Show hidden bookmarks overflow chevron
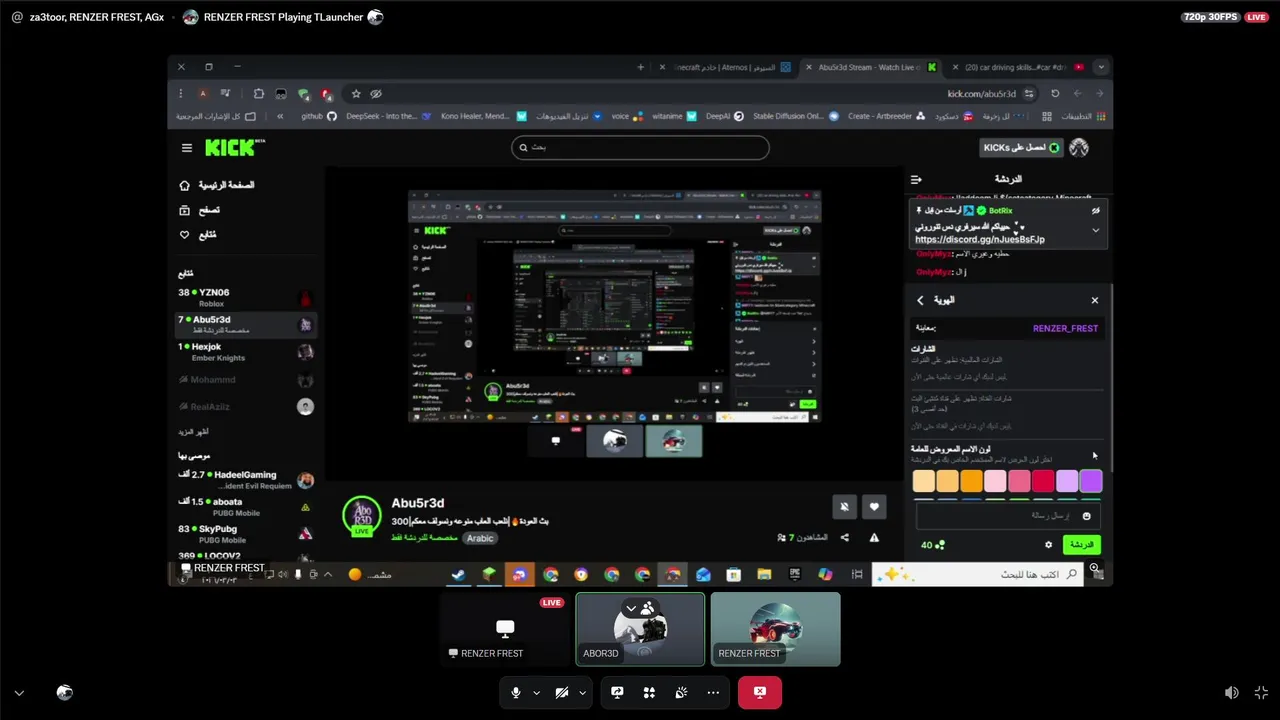 [x=280, y=116]
